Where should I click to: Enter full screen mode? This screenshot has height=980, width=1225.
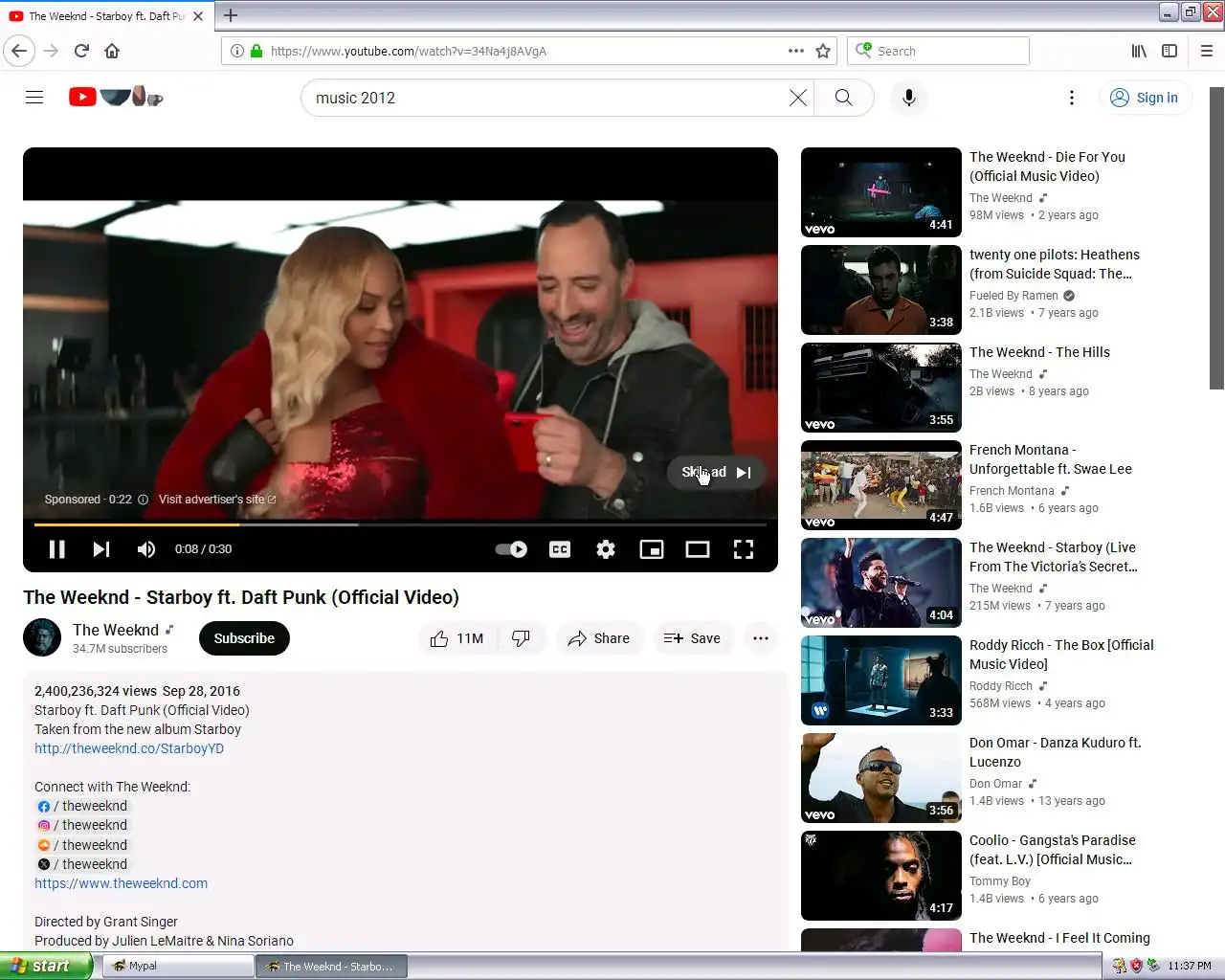(x=744, y=549)
